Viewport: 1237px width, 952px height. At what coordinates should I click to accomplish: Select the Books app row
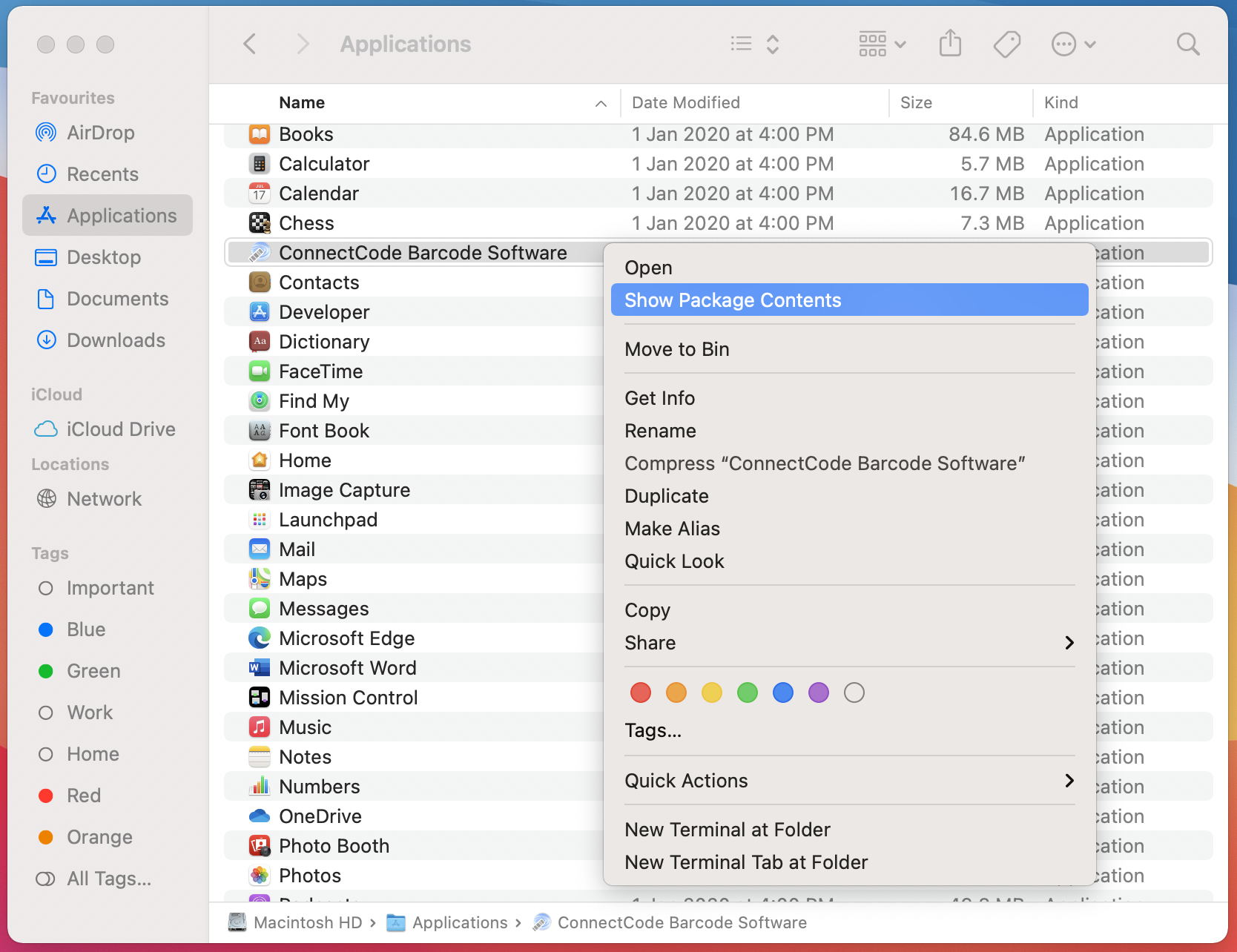click(x=719, y=134)
